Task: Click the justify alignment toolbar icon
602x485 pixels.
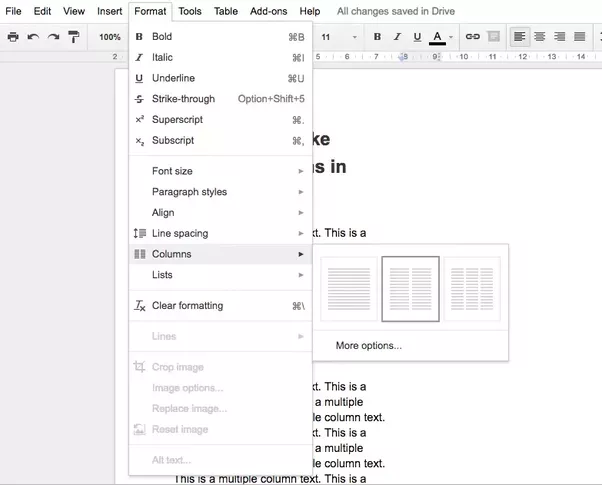Action: (580, 37)
